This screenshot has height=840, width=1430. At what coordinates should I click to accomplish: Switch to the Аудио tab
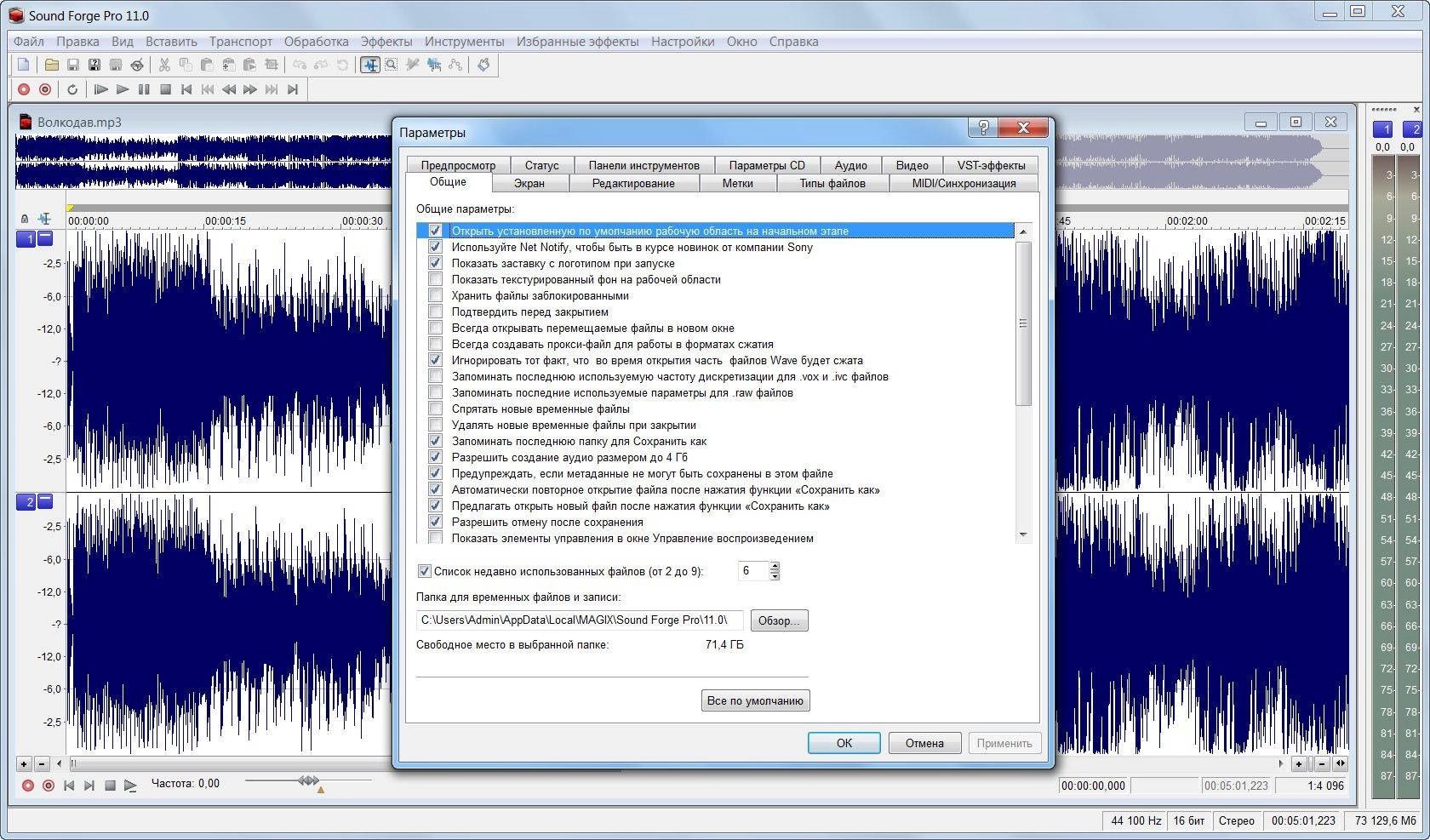tap(850, 165)
